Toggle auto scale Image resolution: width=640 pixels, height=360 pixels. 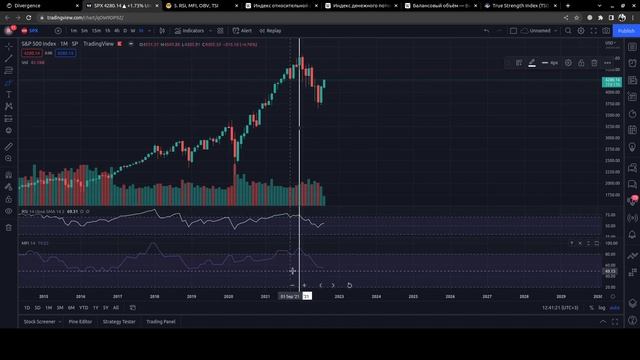coord(614,308)
